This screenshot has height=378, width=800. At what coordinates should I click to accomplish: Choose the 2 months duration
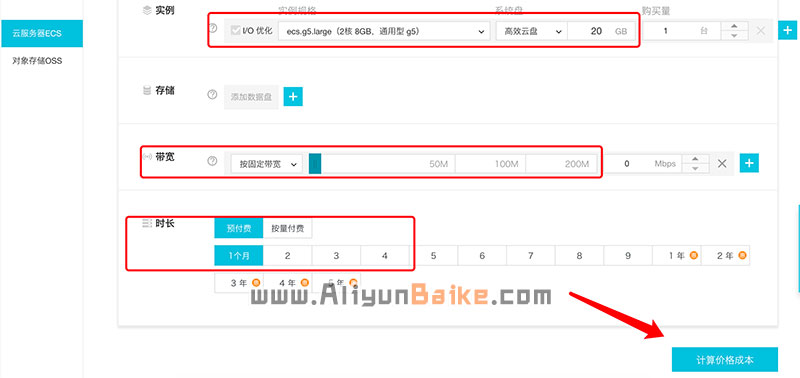pyautogui.click(x=287, y=256)
